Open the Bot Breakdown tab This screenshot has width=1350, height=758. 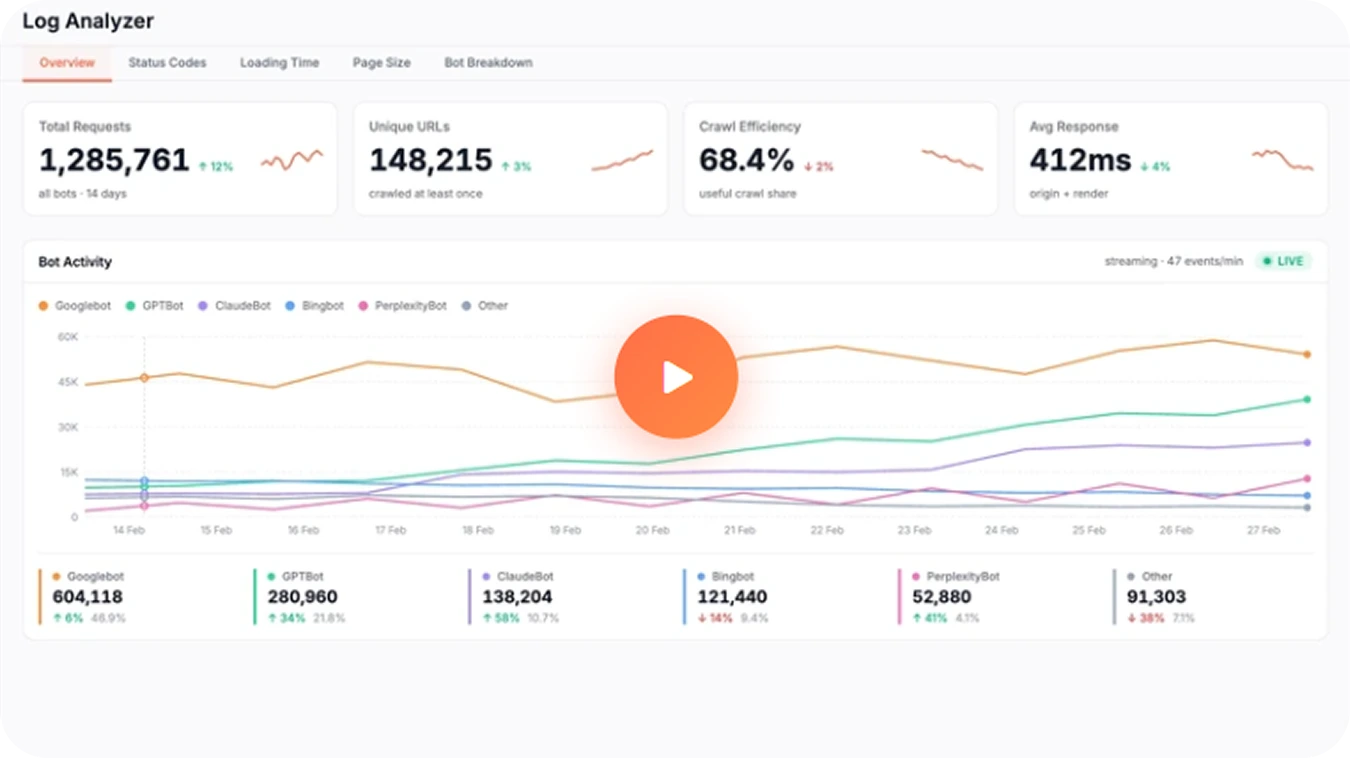[488, 62]
